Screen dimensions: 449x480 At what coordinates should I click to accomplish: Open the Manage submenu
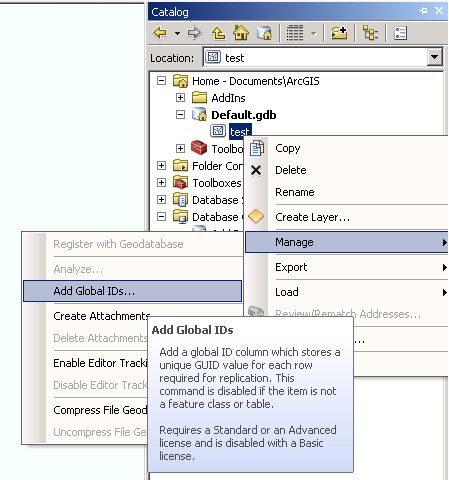[346, 242]
